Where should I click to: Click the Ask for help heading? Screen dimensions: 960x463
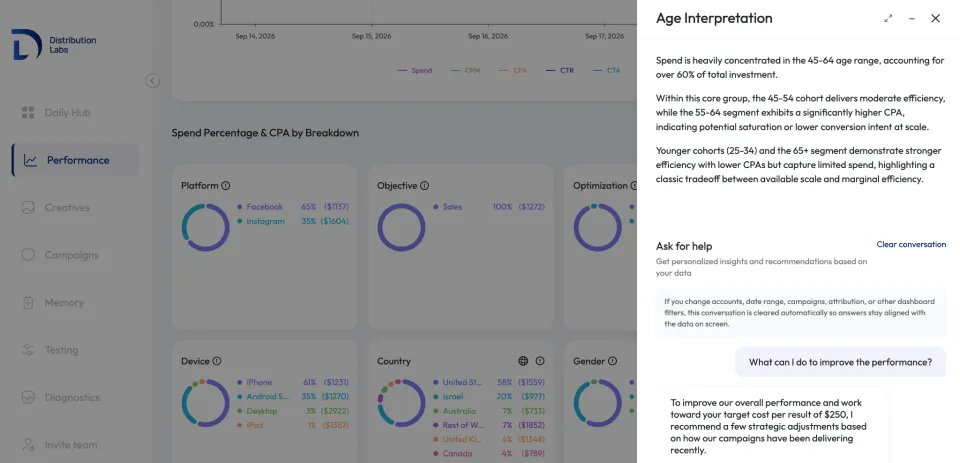(684, 246)
